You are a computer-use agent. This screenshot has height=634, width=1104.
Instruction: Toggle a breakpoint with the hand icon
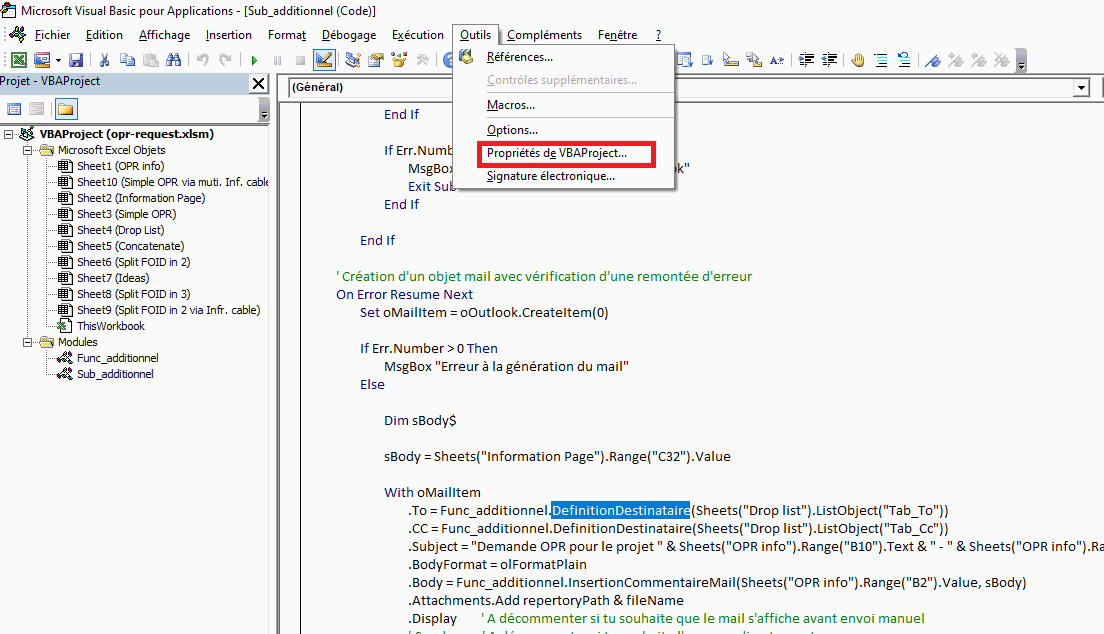(x=858, y=60)
